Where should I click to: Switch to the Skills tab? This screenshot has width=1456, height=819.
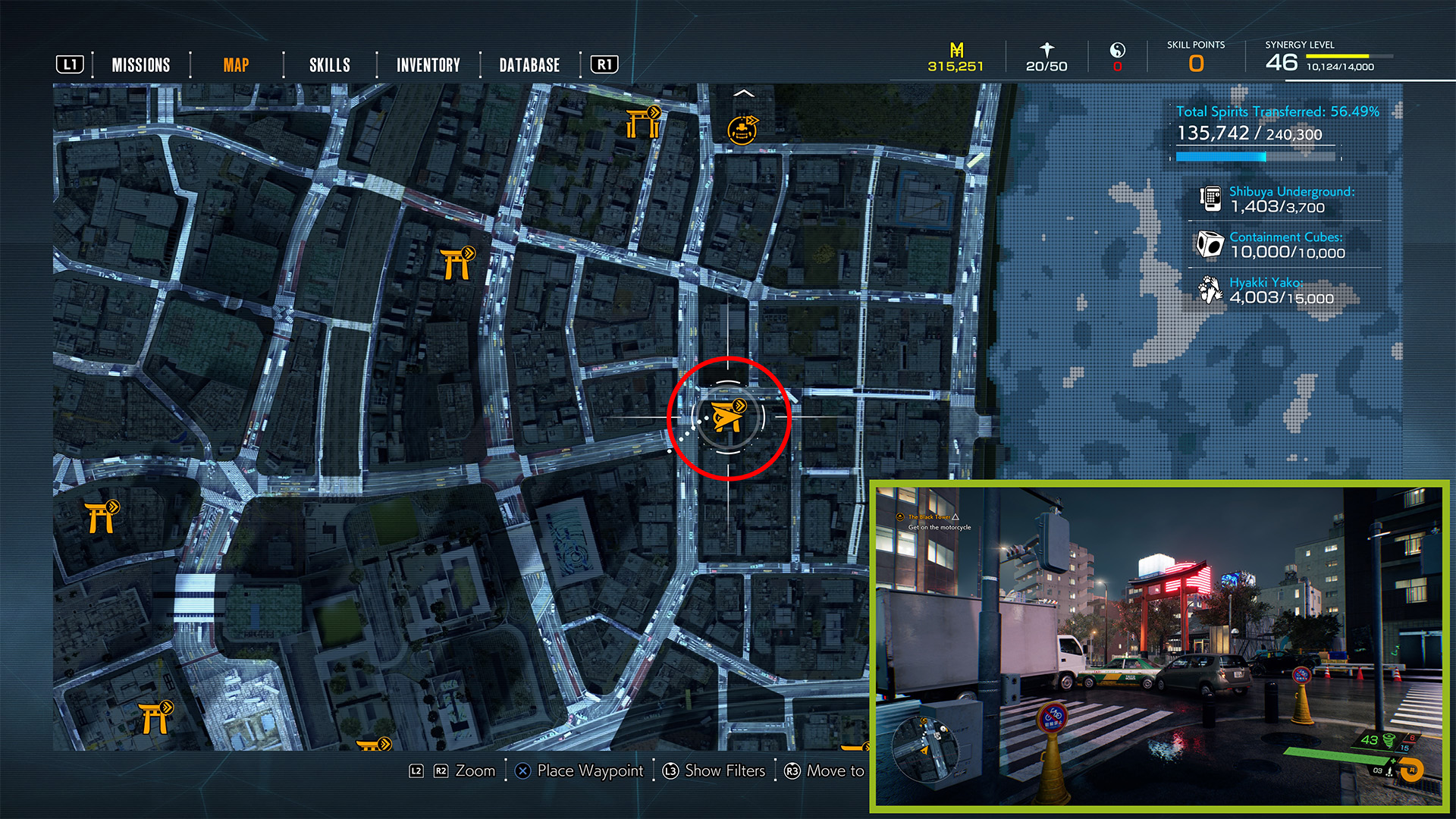(329, 65)
